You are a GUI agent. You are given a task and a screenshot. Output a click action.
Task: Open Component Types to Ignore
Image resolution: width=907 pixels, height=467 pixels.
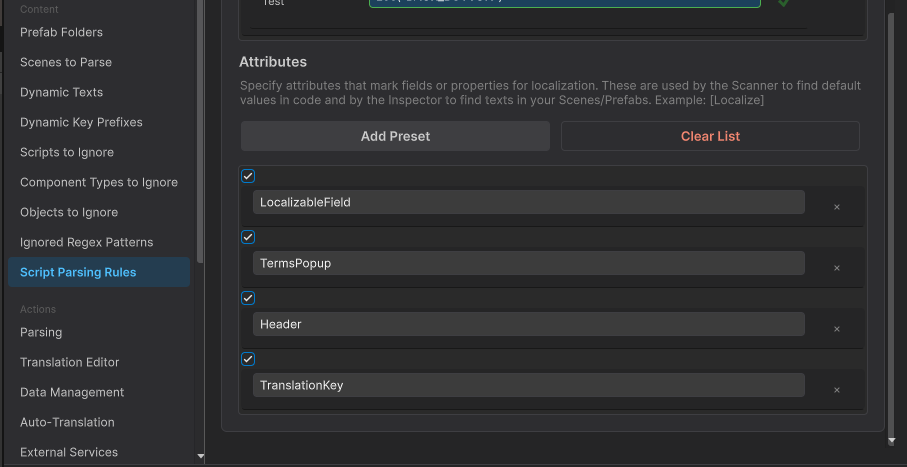[99, 182]
